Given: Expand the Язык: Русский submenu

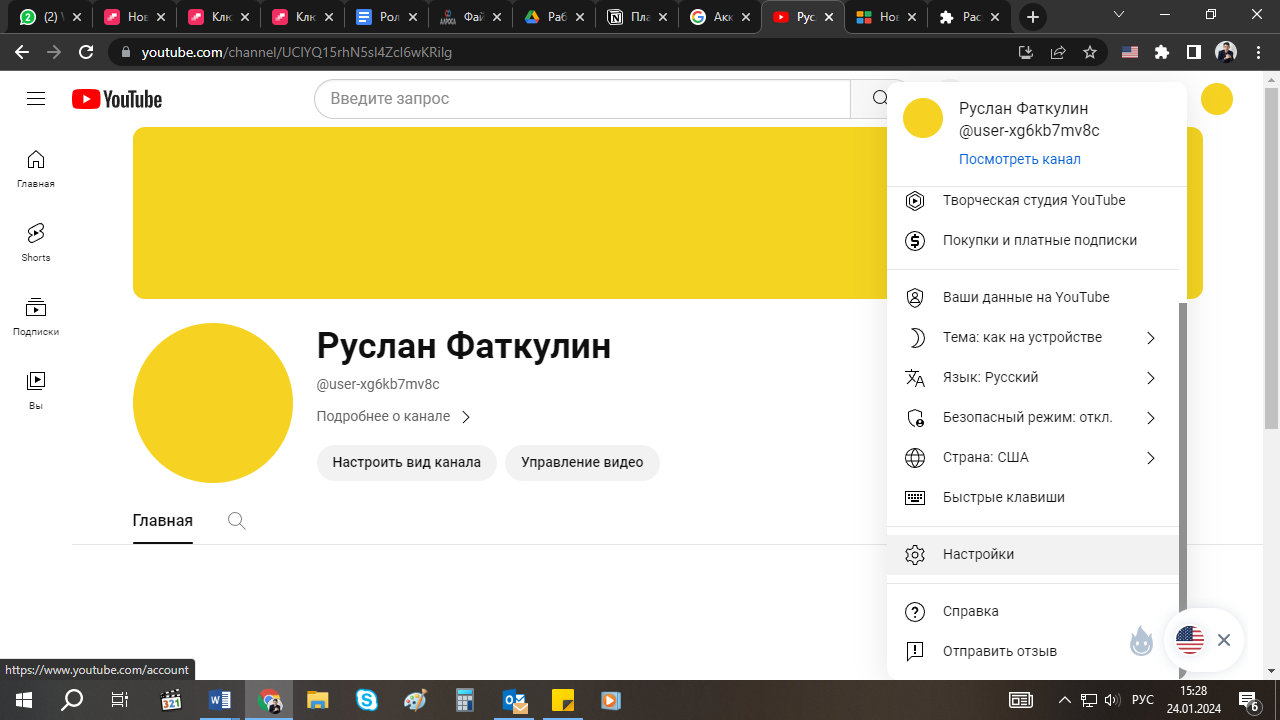Looking at the screenshot, I should [x=1030, y=378].
